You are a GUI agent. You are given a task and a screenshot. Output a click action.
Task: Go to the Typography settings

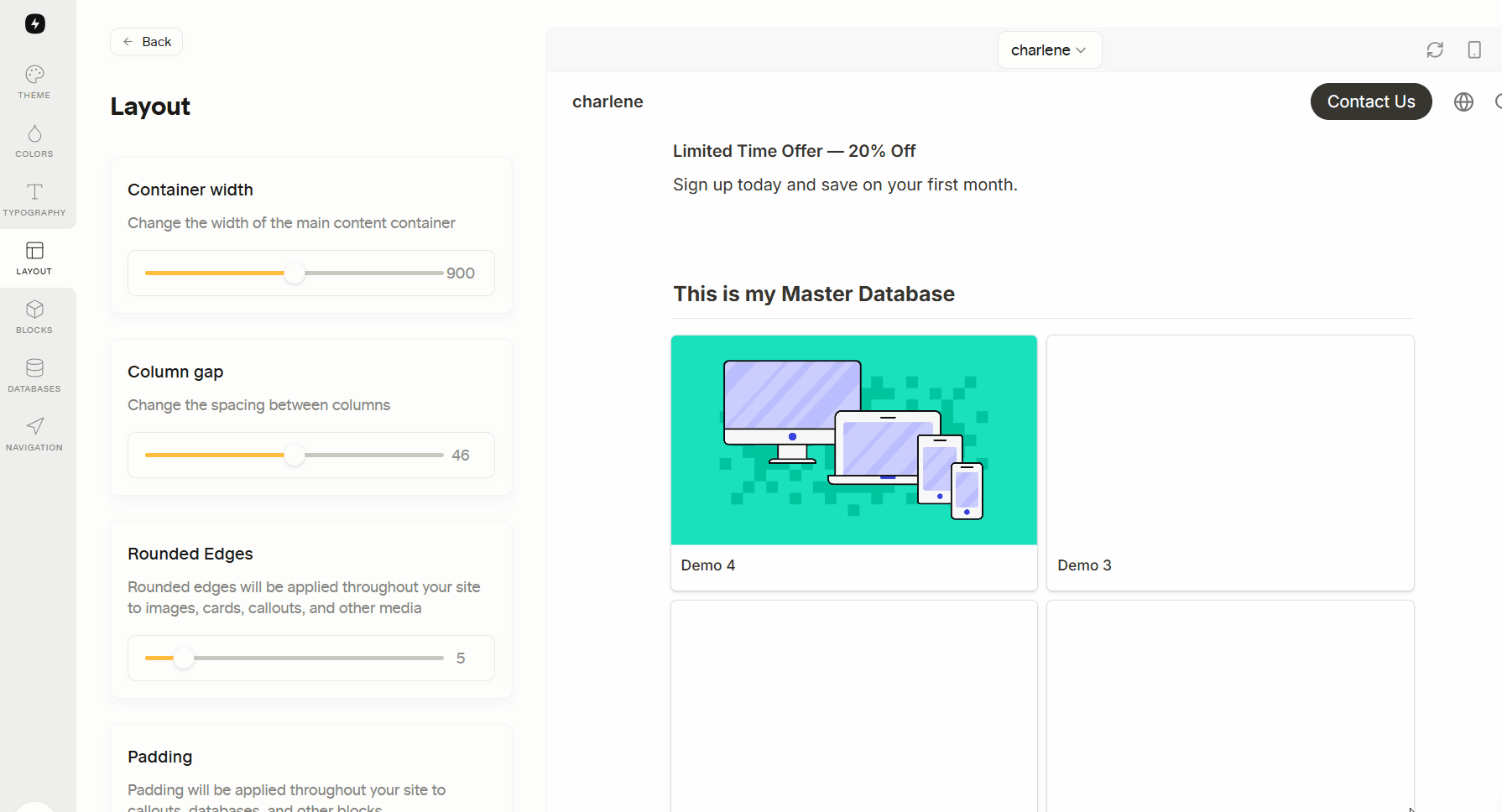pyautogui.click(x=34, y=200)
